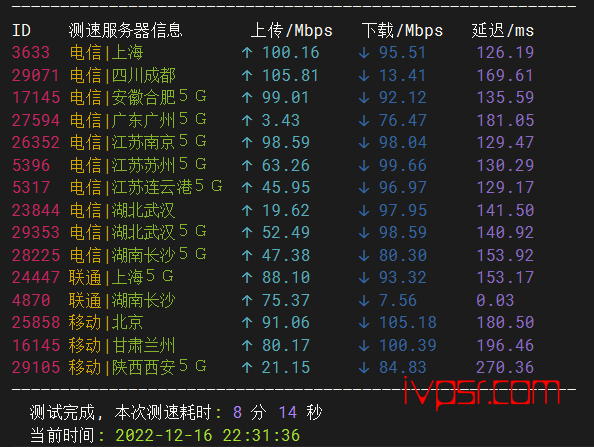
Task: Click the download arrow next to 13.41
Action: [364, 75]
